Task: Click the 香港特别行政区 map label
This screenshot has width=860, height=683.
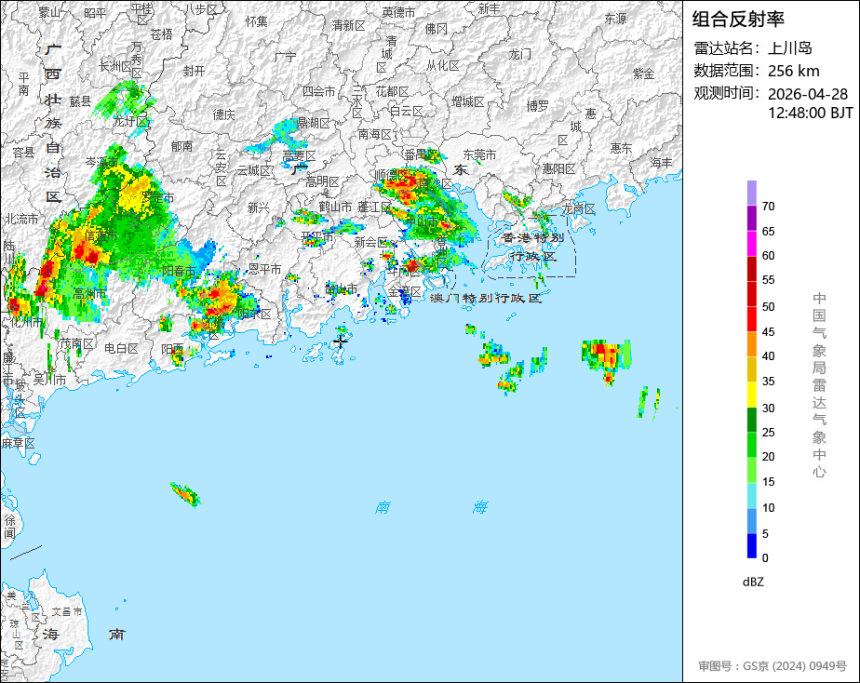Action: [x=533, y=247]
